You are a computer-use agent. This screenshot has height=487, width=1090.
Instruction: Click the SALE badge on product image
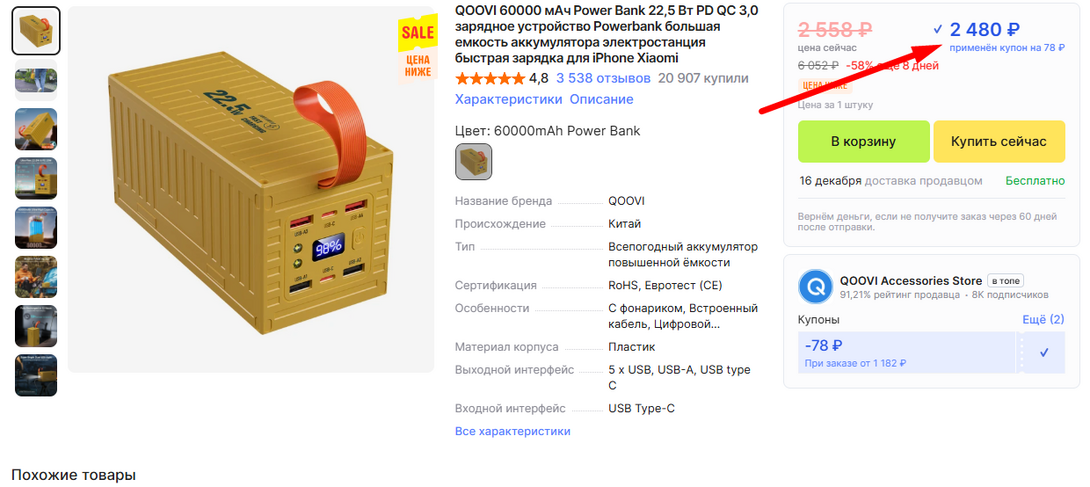[x=418, y=49]
